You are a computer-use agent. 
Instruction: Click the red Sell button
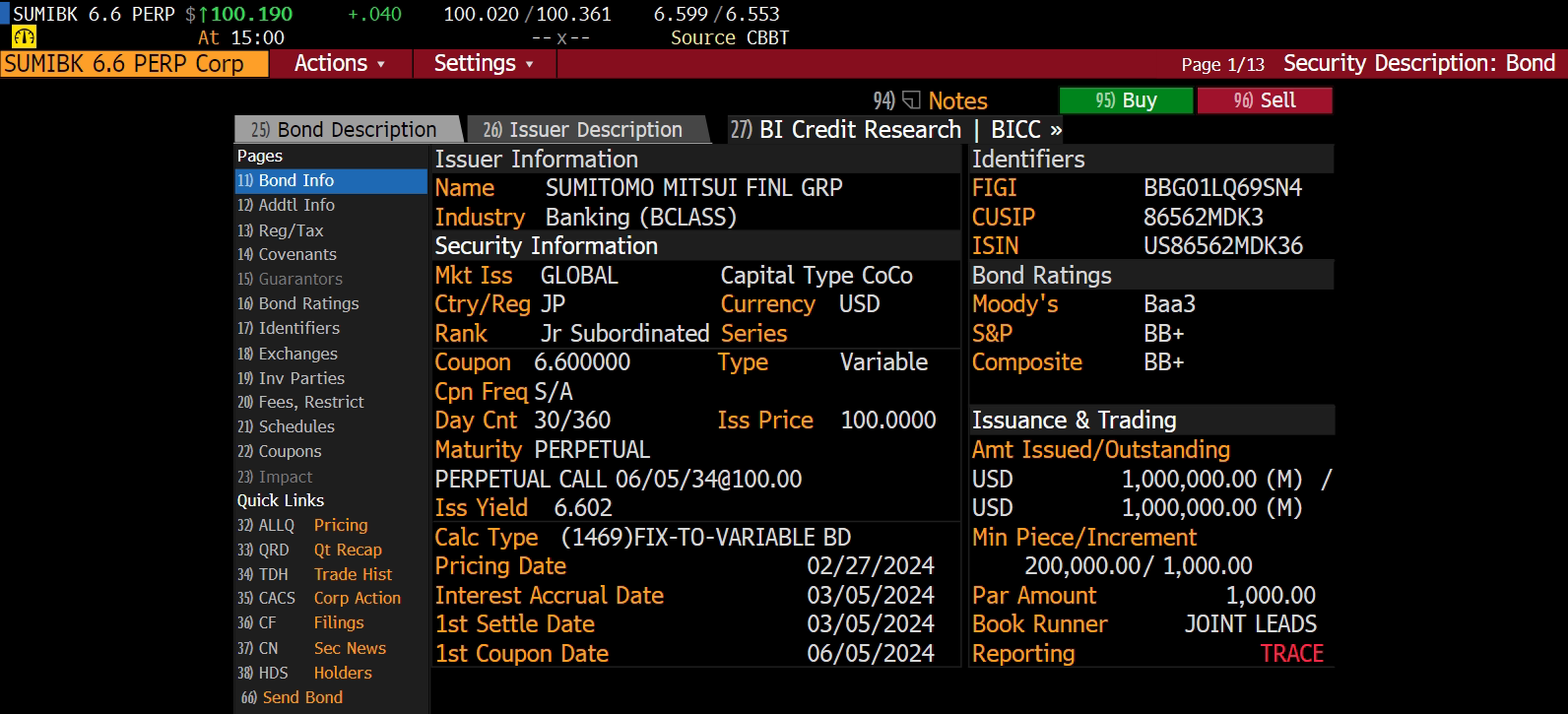(x=1265, y=100)
